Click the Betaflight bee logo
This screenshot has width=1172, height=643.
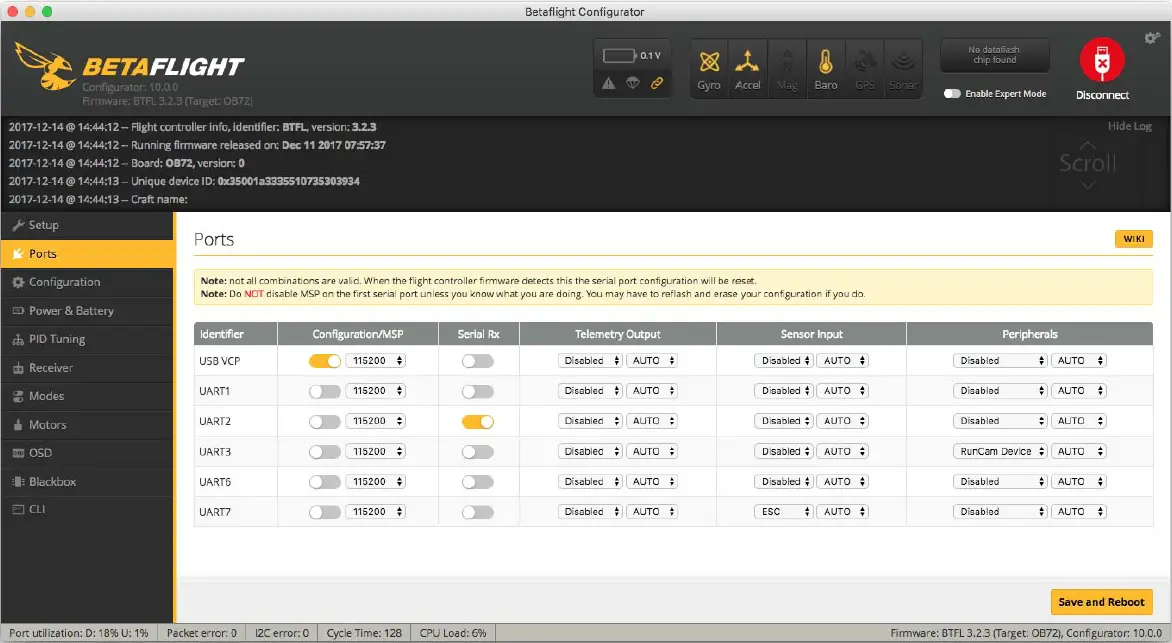pyautogui.click(x=45, y=66)
